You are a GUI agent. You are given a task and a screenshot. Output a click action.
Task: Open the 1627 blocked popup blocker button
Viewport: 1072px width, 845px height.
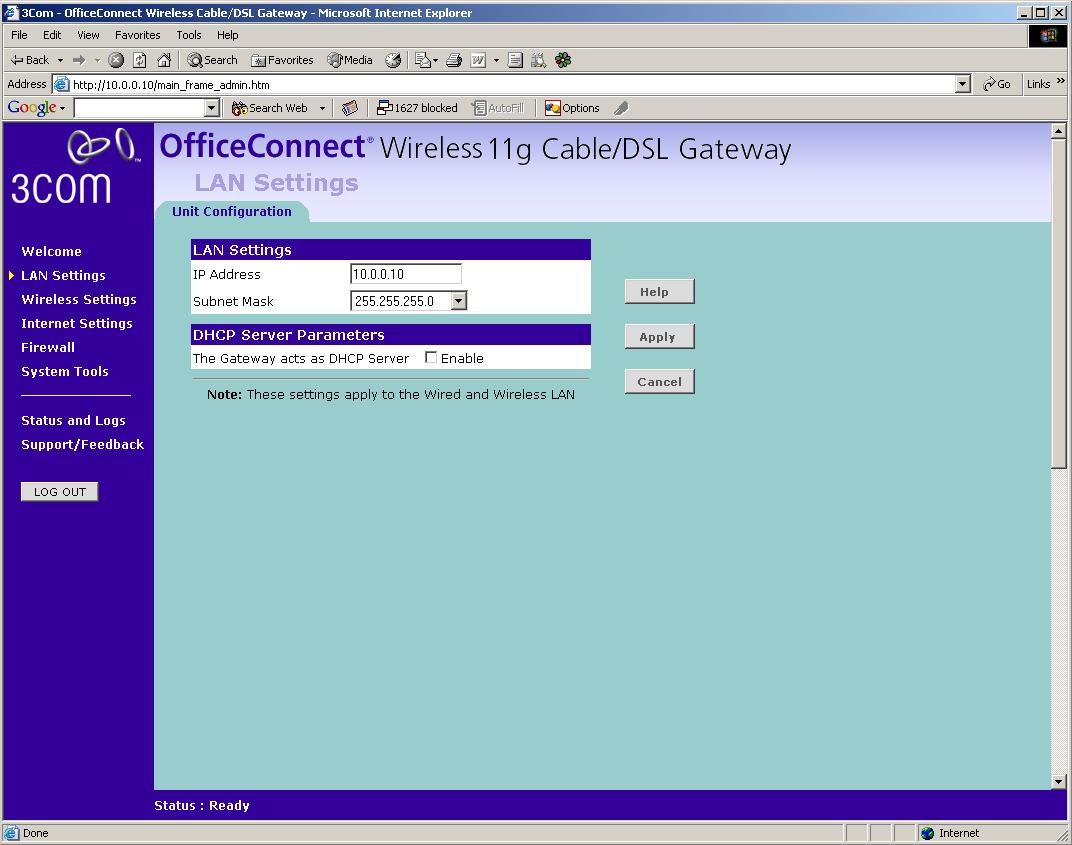tap(417, 108)
